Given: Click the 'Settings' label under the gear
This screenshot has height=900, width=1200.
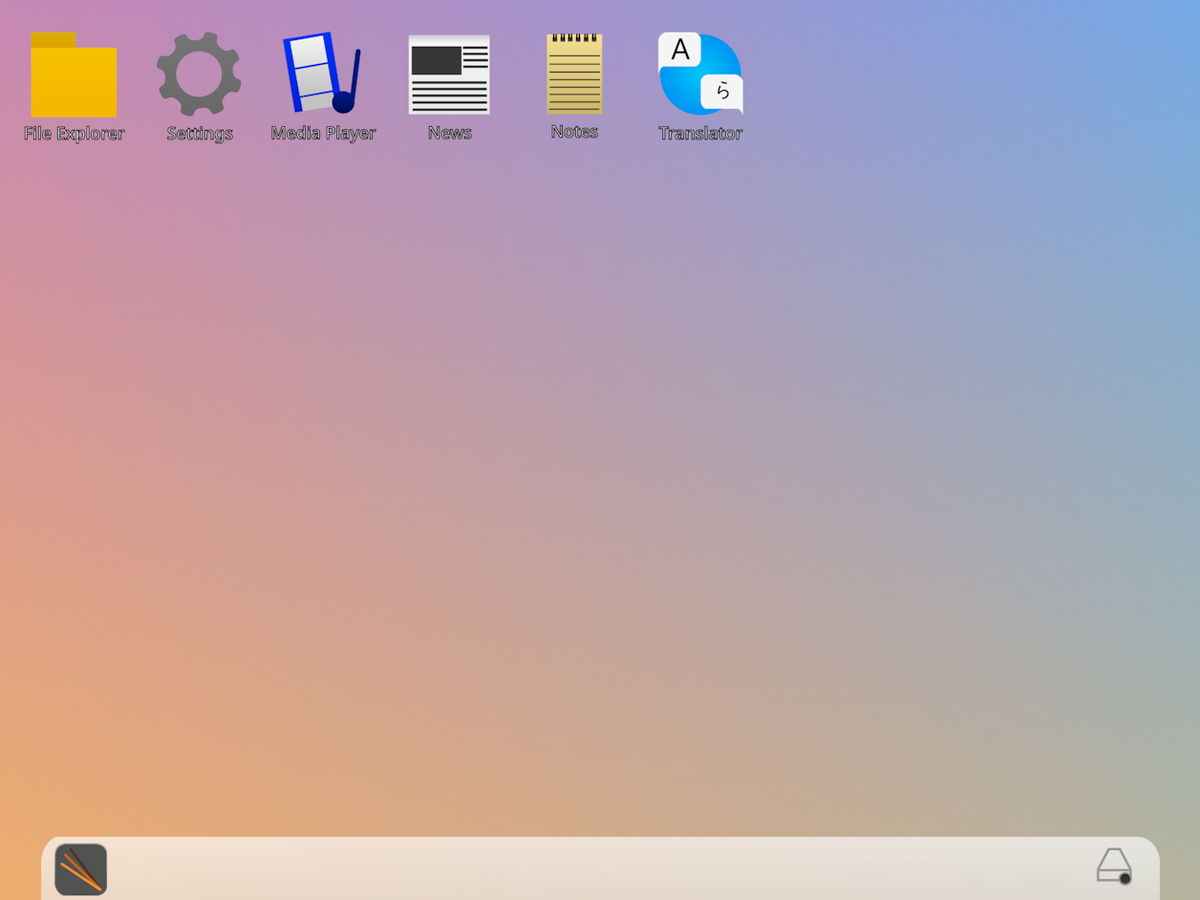Looking at the screenshot, I should point(198,132).
